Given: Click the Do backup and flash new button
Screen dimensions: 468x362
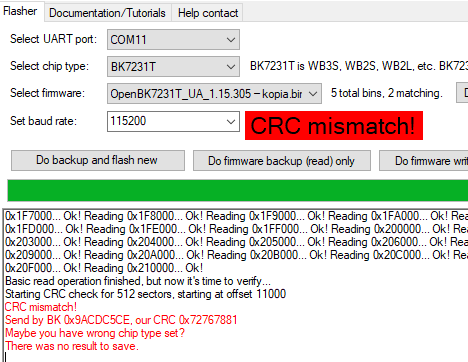Looking at the screenshot, I should [98, 160].
